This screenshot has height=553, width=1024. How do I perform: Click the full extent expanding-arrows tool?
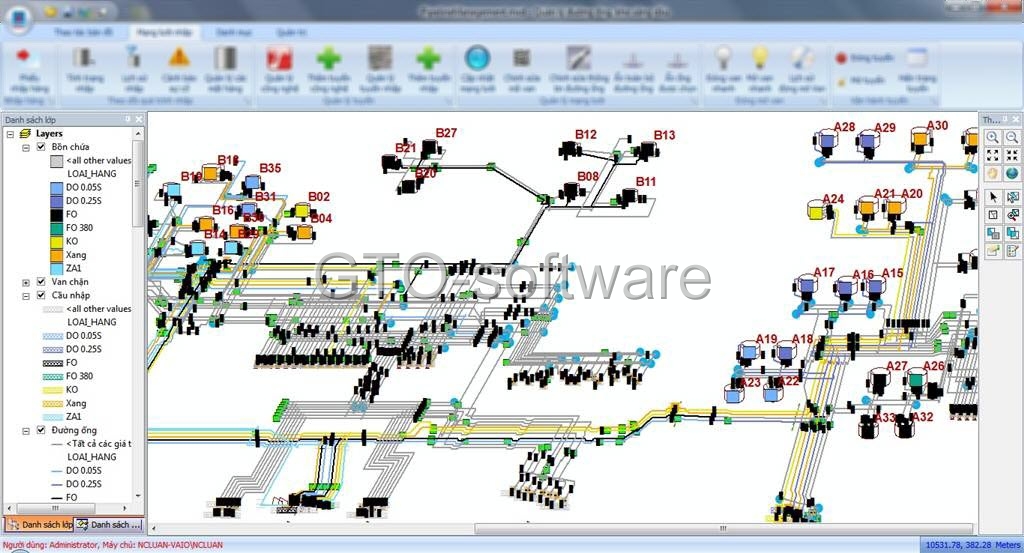coord(993,155)
